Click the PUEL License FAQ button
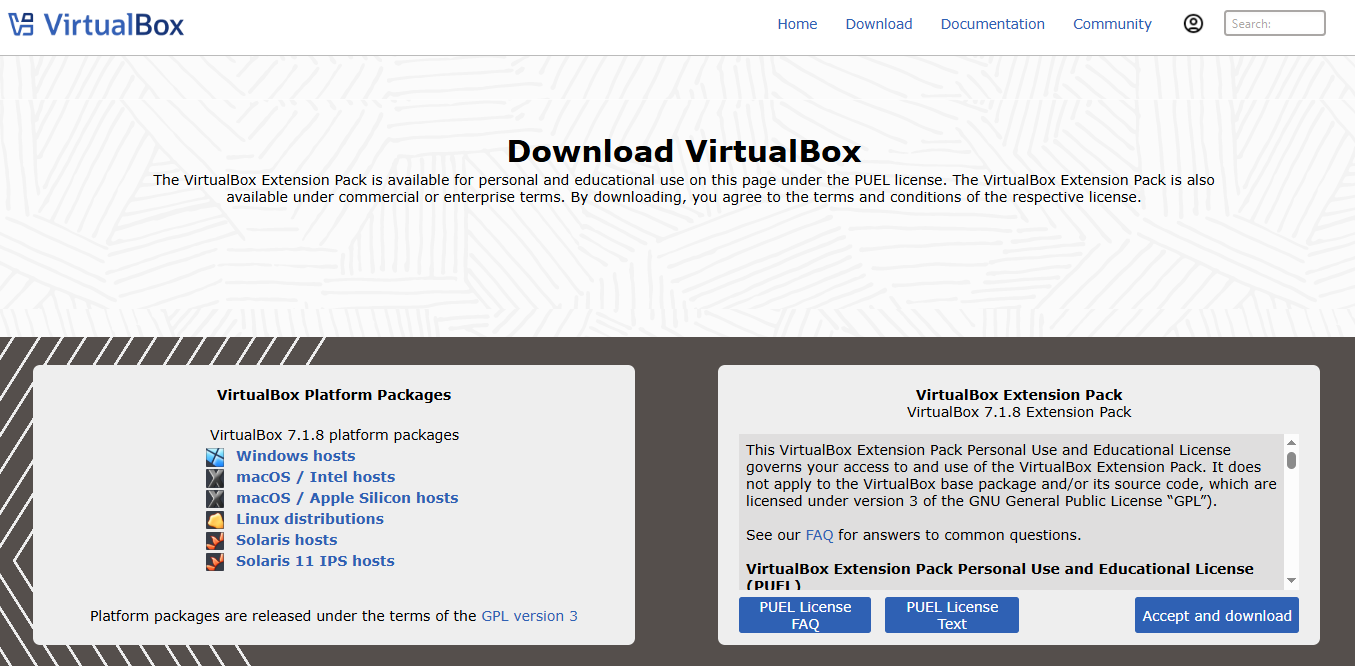The height and width of the screenshot is (666, 1355). point(805,615)
